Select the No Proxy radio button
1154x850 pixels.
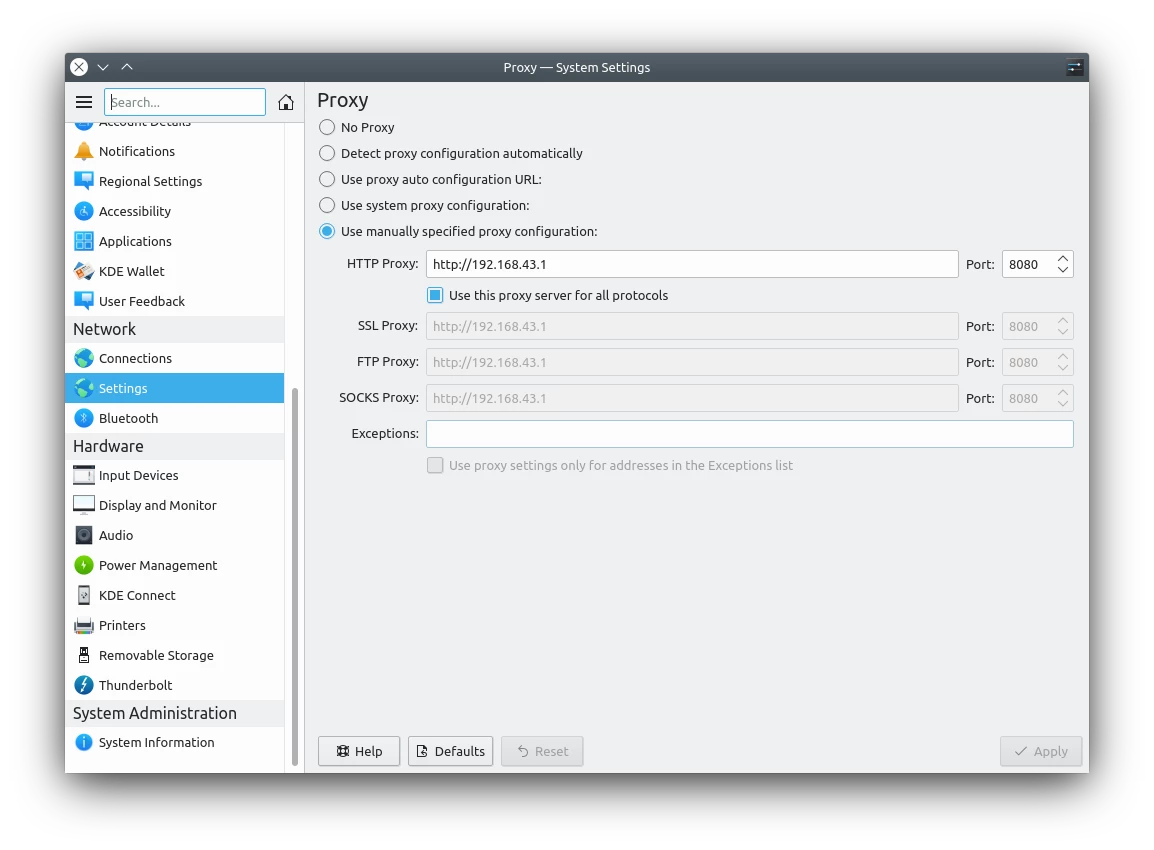(326, 127)
